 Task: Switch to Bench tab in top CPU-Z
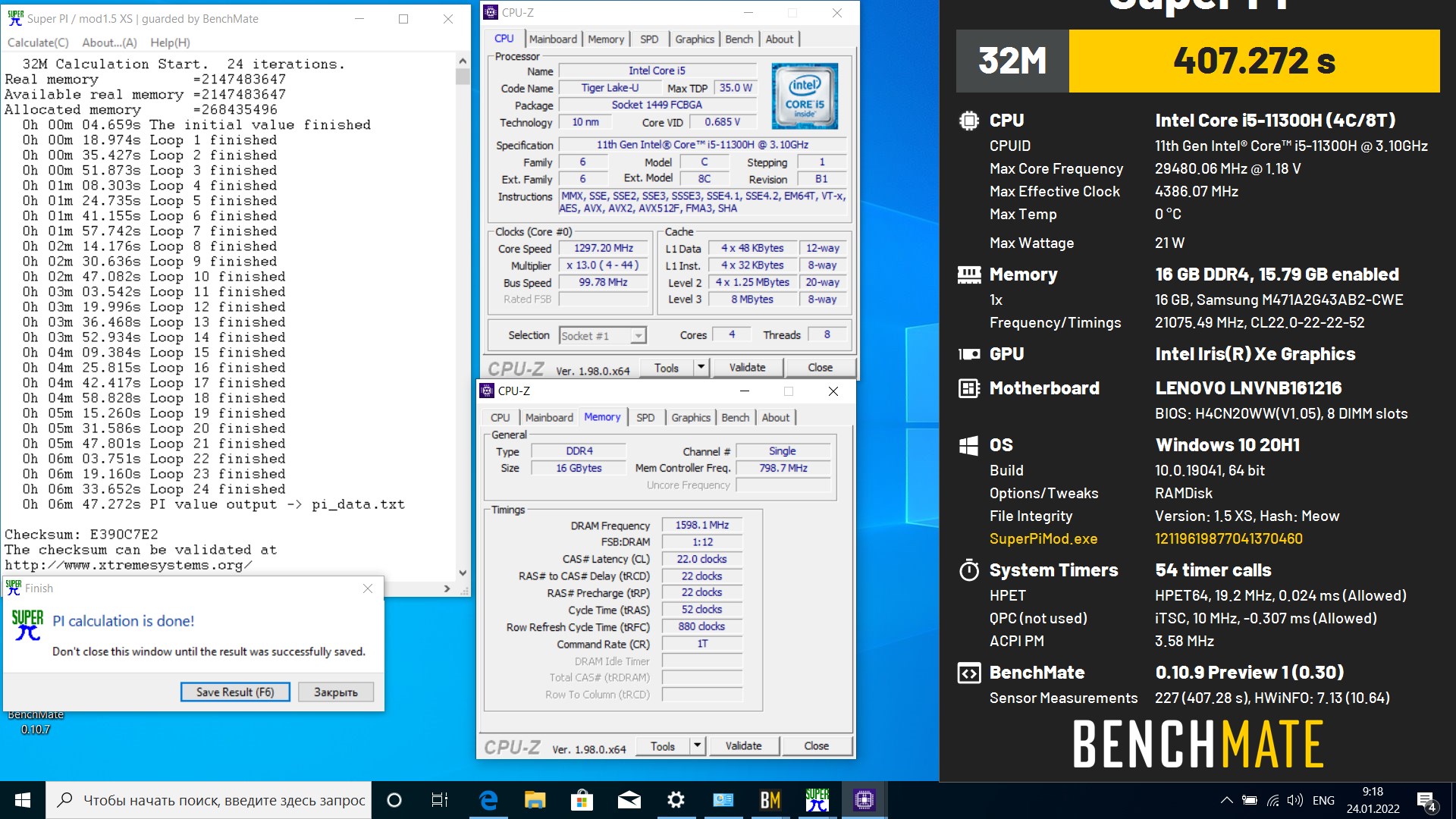tap(739, 39)
